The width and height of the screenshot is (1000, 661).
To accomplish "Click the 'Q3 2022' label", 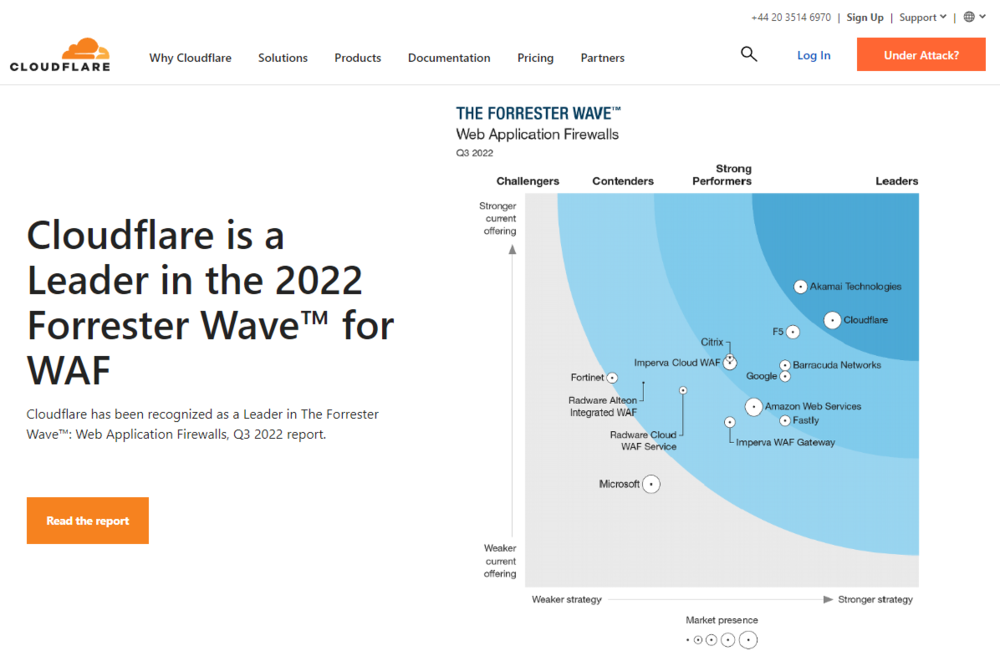I will click(x=474, y=153).
